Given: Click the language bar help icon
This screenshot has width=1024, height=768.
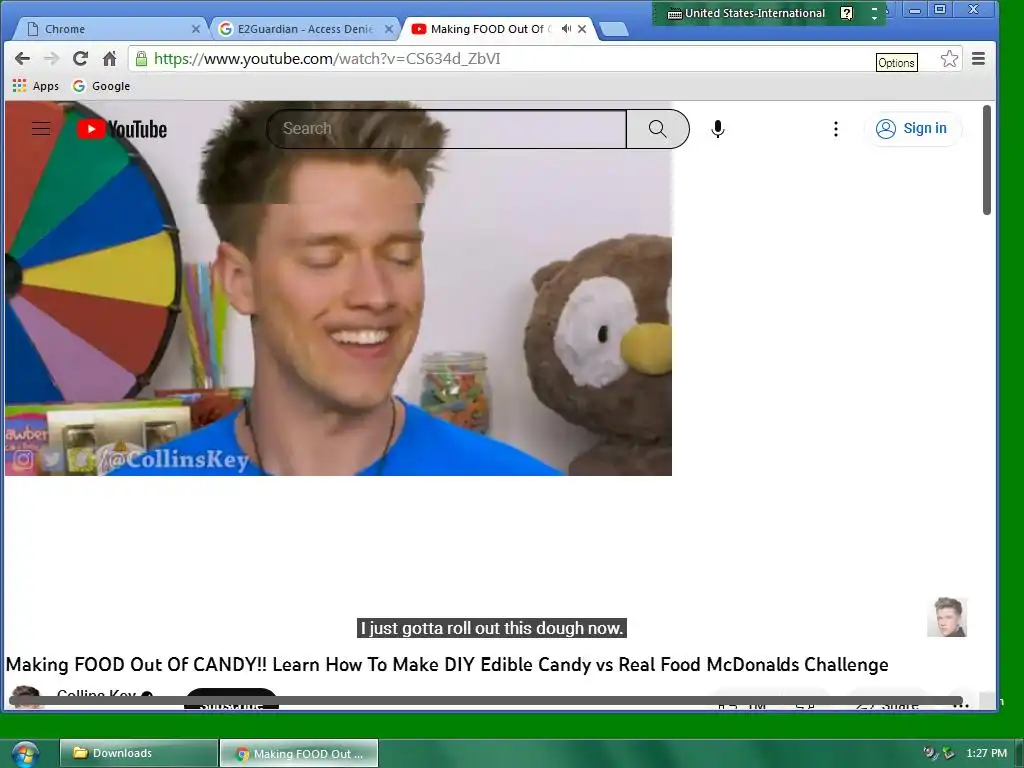Looking at the screenshot, I should click(x=846, y=13).
